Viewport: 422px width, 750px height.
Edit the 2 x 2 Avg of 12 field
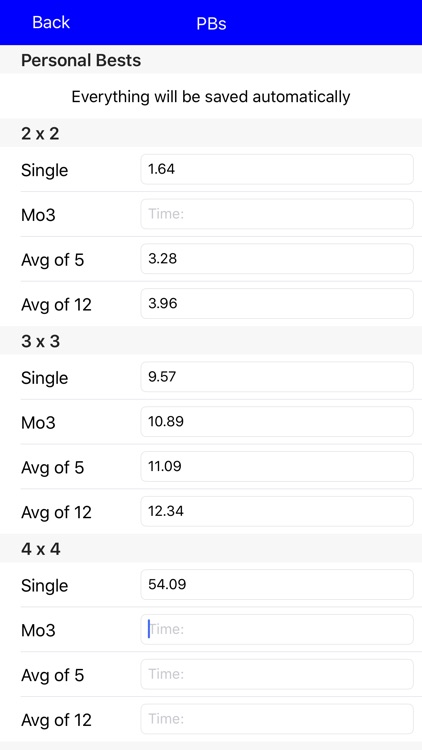(277, 304)
